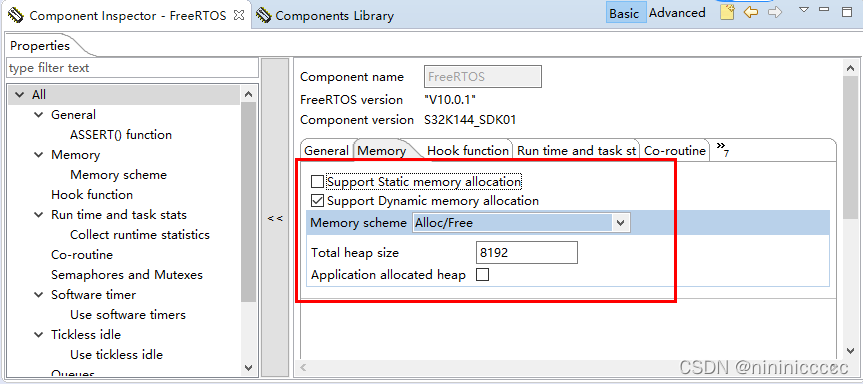The image size is (863, 384).
Task: Go forward with the right arrow icon
Action: (775, 13)
